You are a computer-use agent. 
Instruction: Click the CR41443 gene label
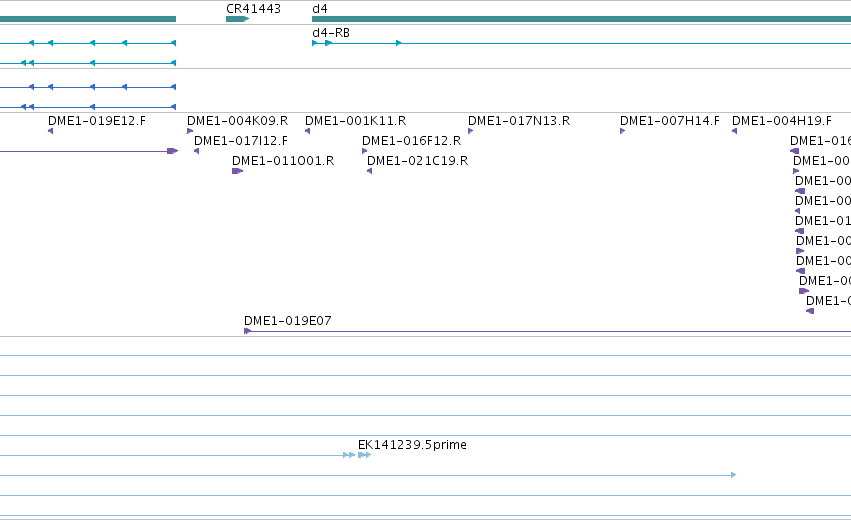click(253, 9)
